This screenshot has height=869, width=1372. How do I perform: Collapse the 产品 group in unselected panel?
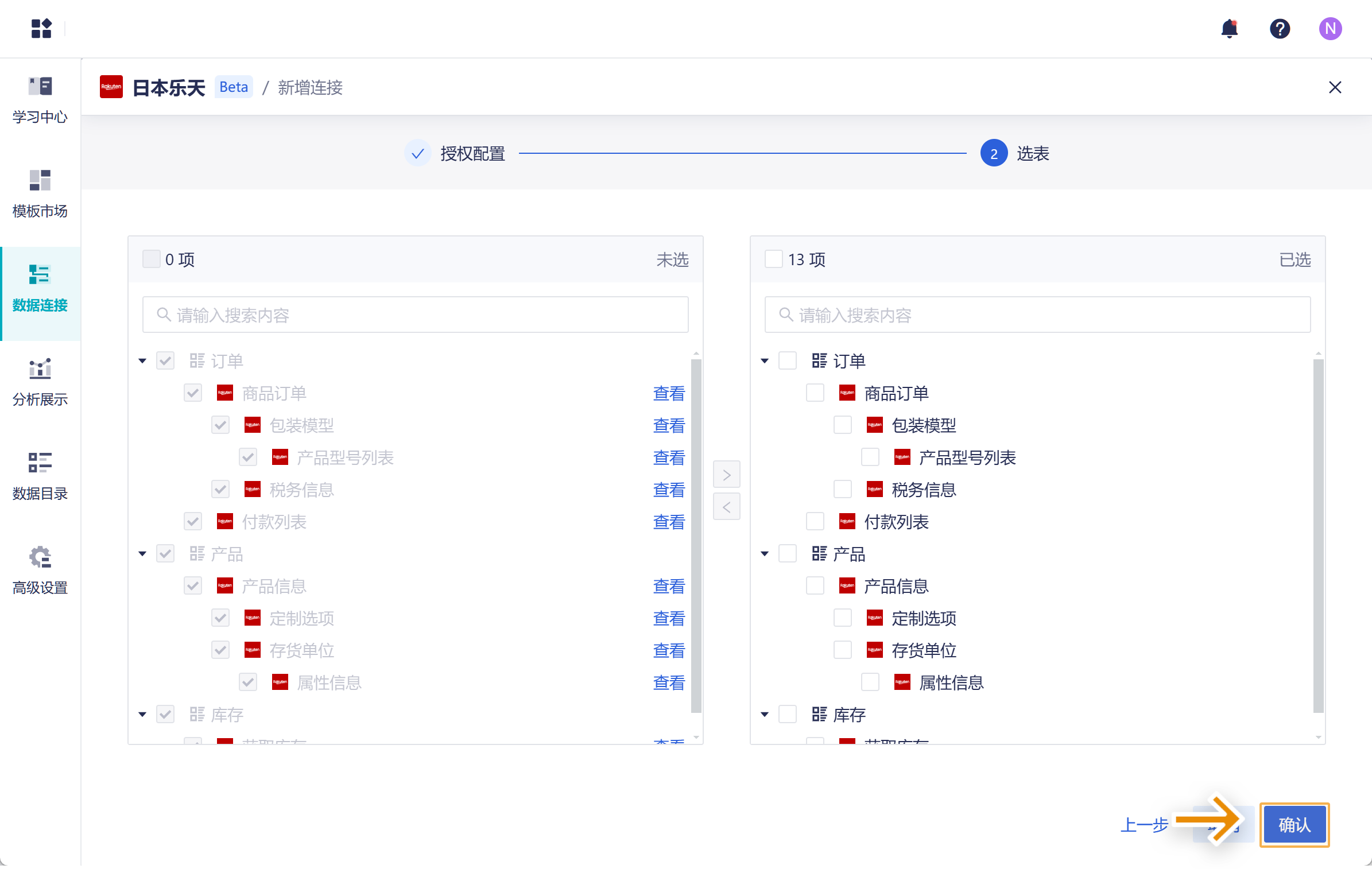pos(142,554)
